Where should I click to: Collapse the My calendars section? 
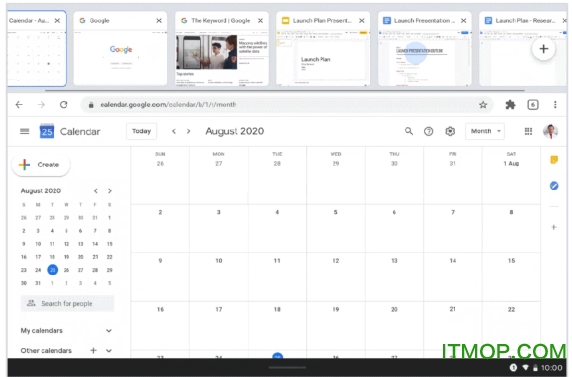[x=109, y=331]
